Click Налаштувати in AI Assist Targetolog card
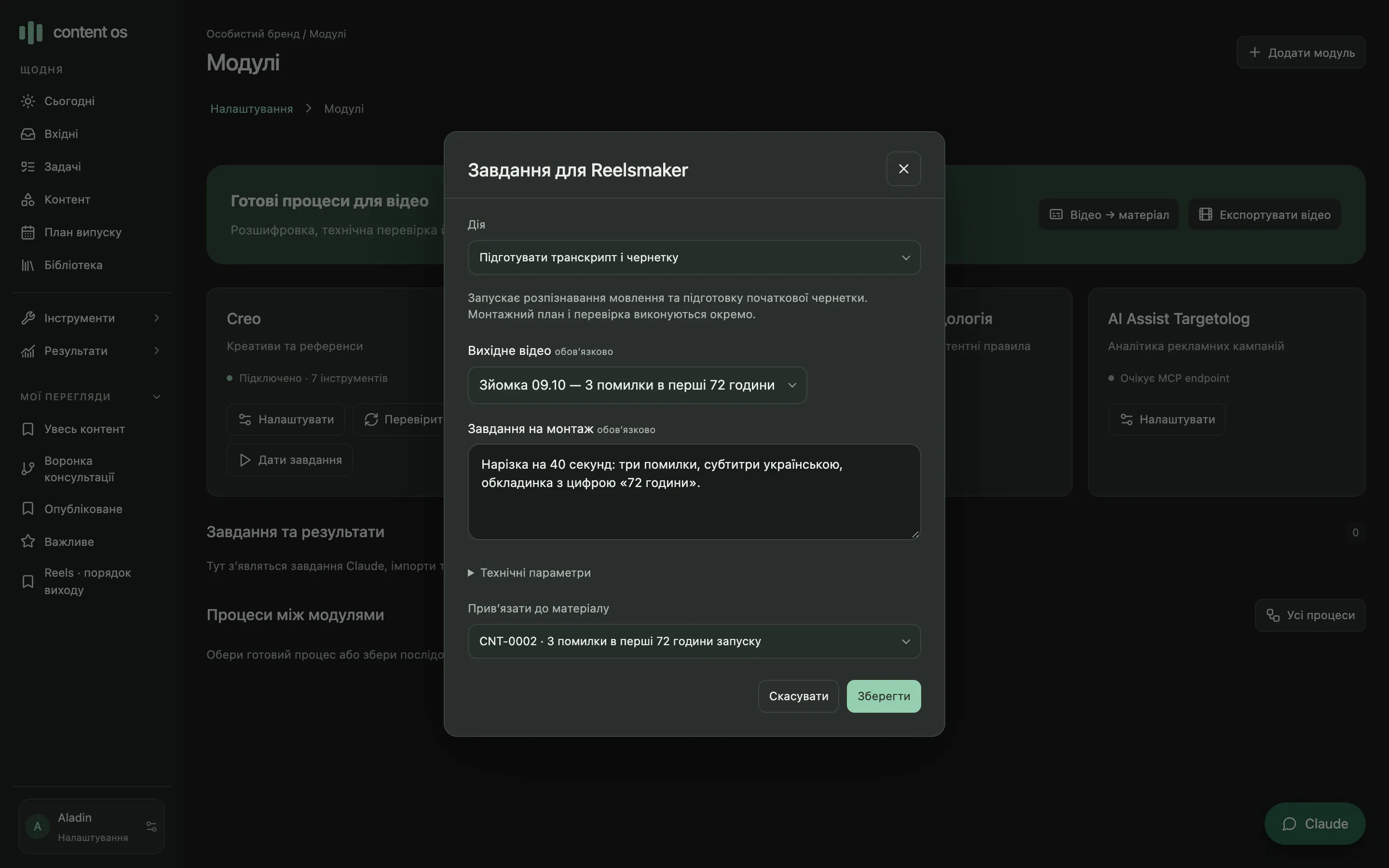 [1167, 419]
